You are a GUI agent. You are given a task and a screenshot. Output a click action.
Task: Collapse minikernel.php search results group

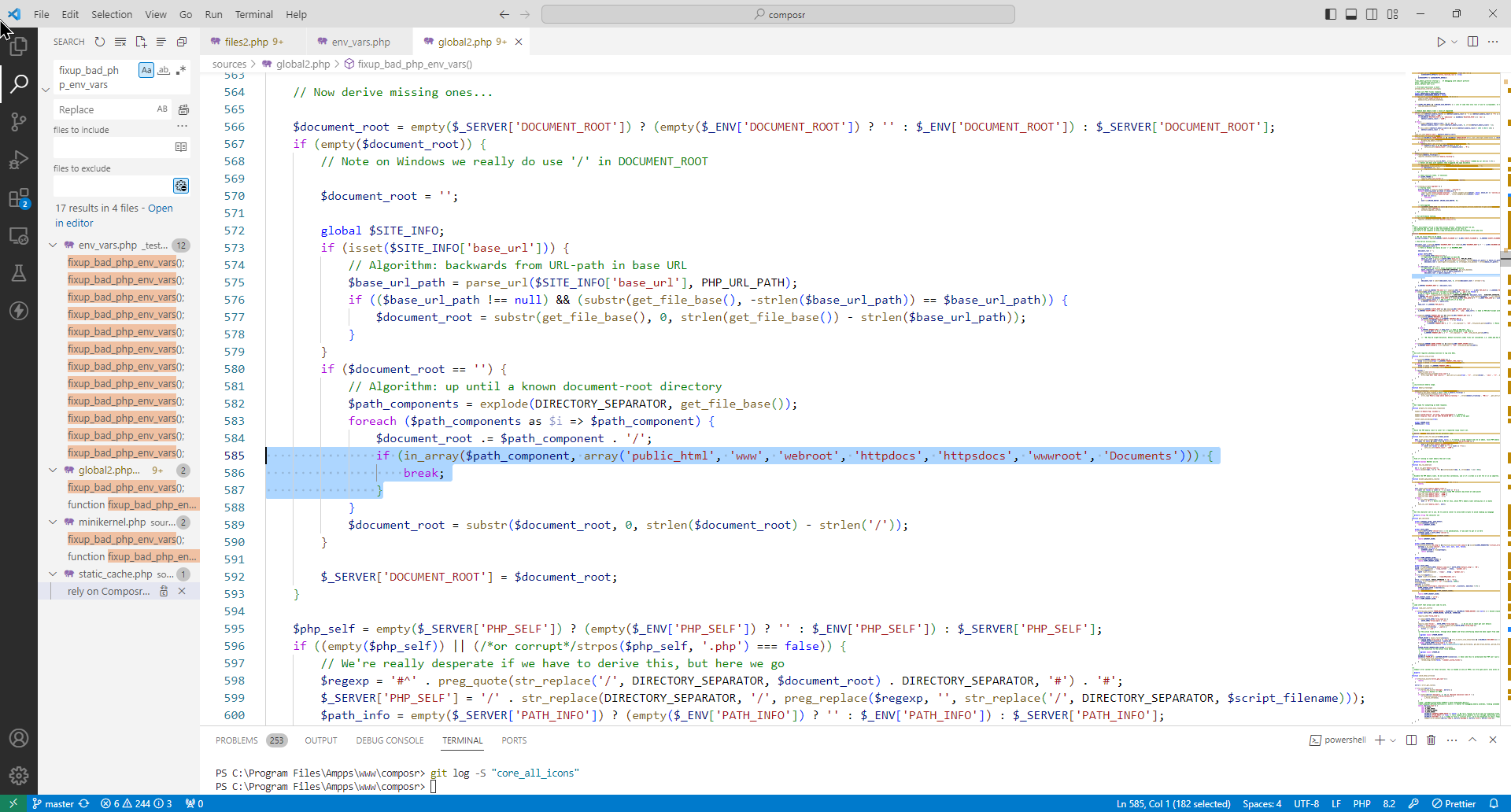53,522
